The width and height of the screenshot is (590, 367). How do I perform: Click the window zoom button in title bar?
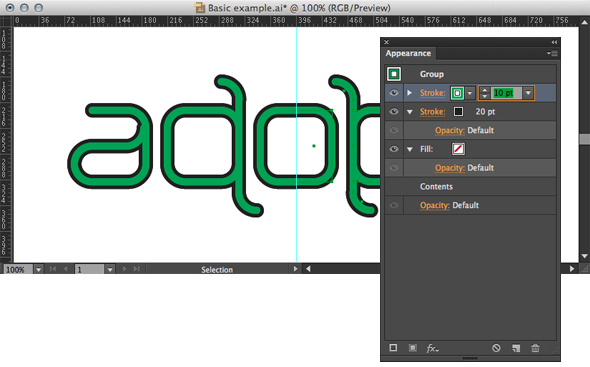click(38, 8)
